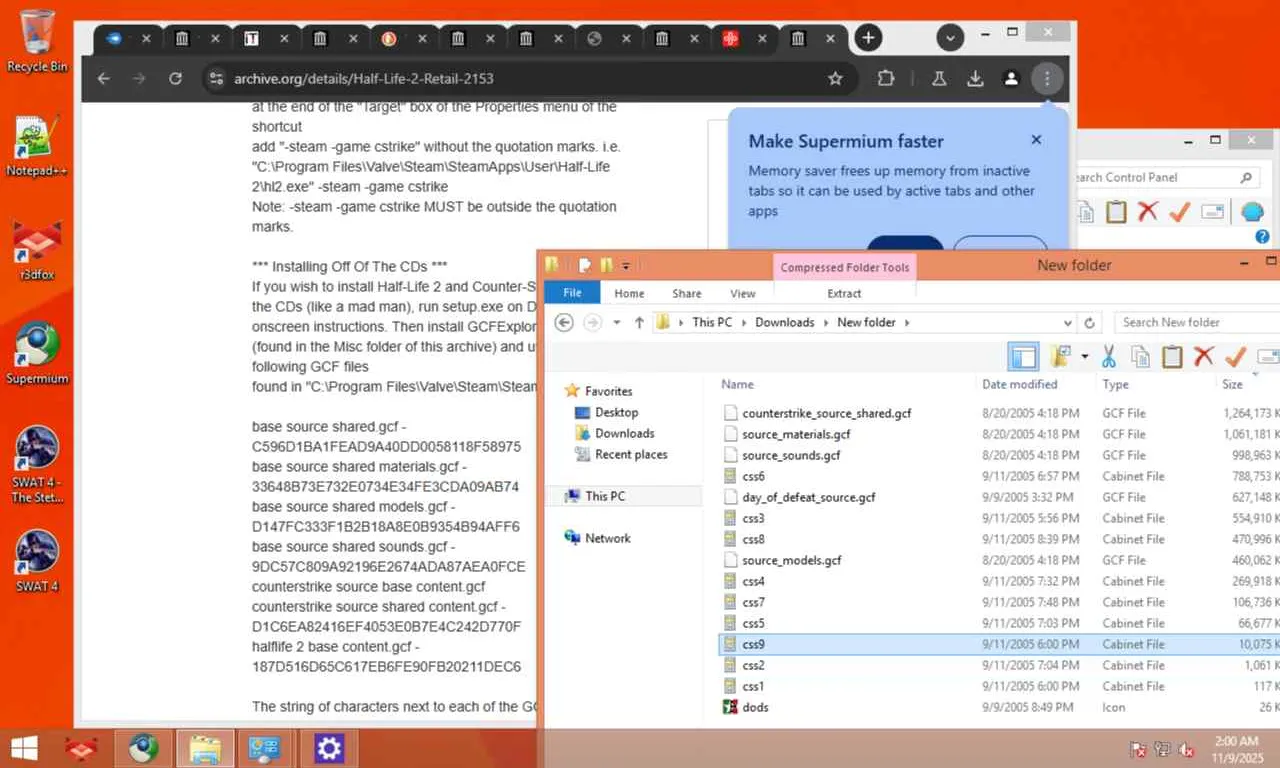Sort files by Date modified column
The width and height of the screenshot is (1280, 768).
point(1019,384)
